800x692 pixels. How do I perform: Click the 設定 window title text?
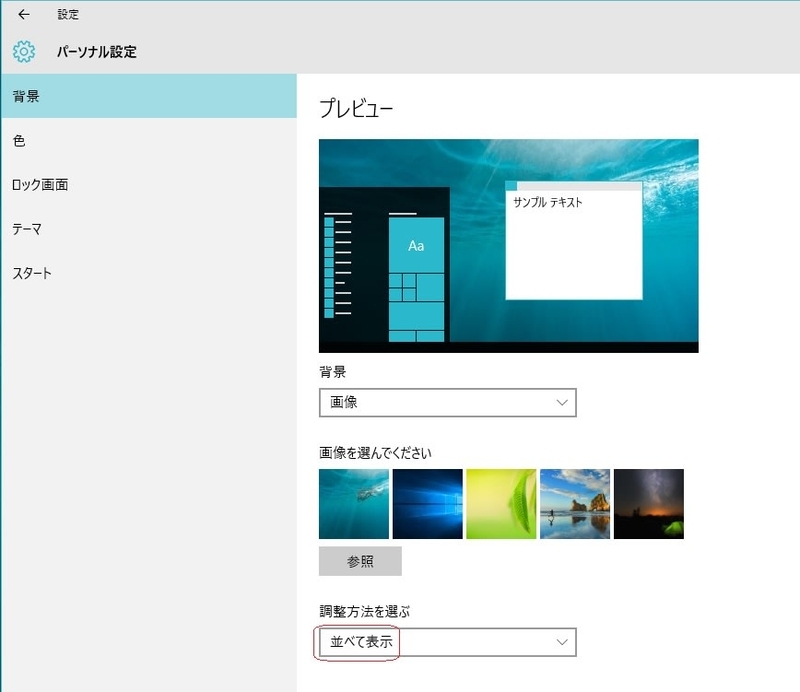(x=68, y=14)
